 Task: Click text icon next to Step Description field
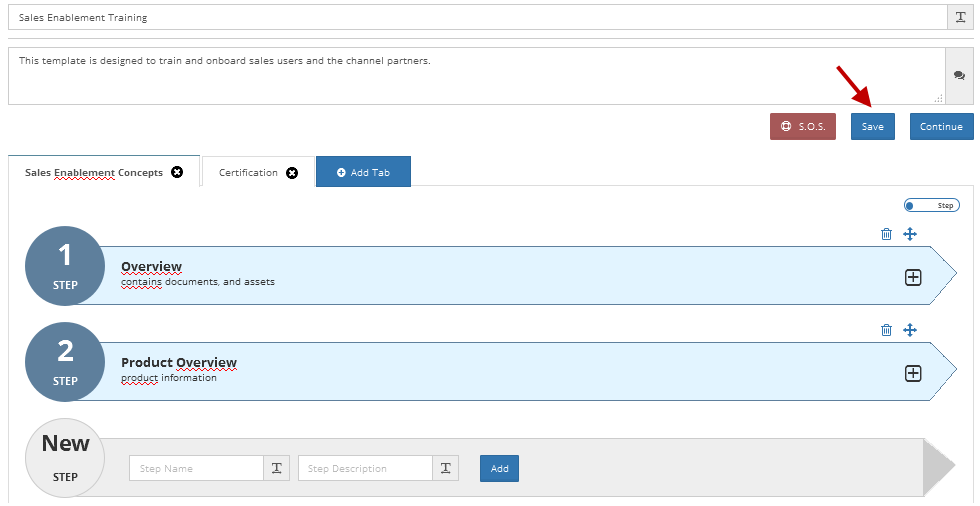point(446,469)
